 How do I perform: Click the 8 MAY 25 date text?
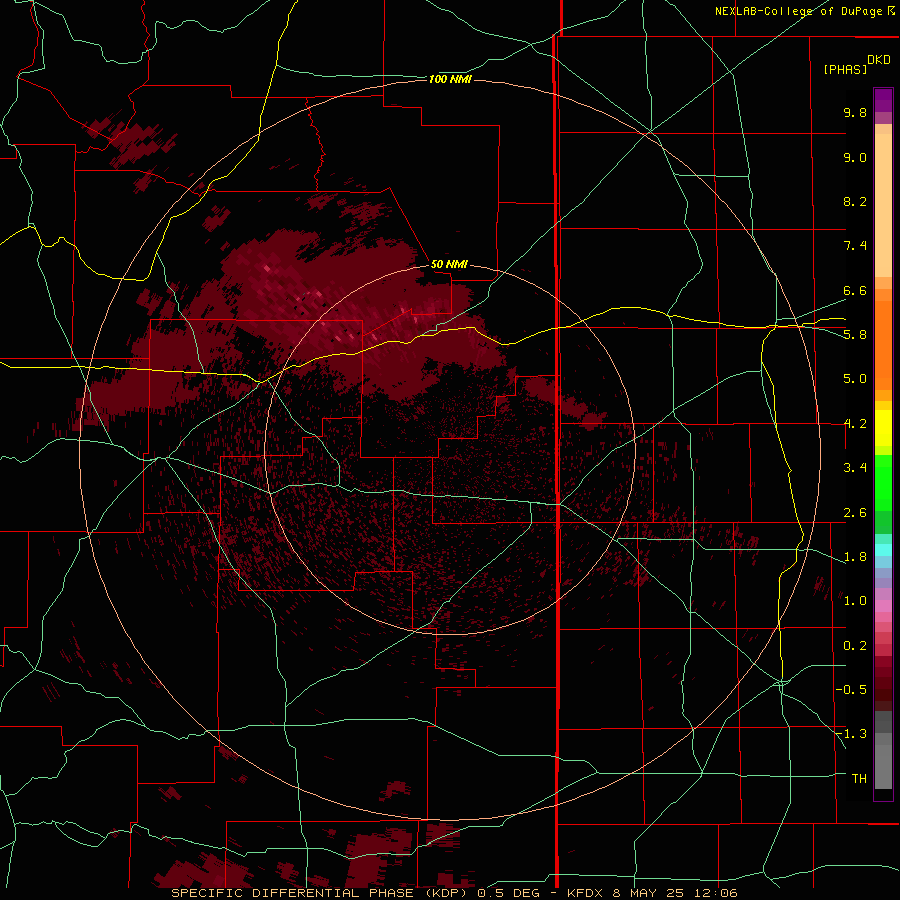pos(647,893)
